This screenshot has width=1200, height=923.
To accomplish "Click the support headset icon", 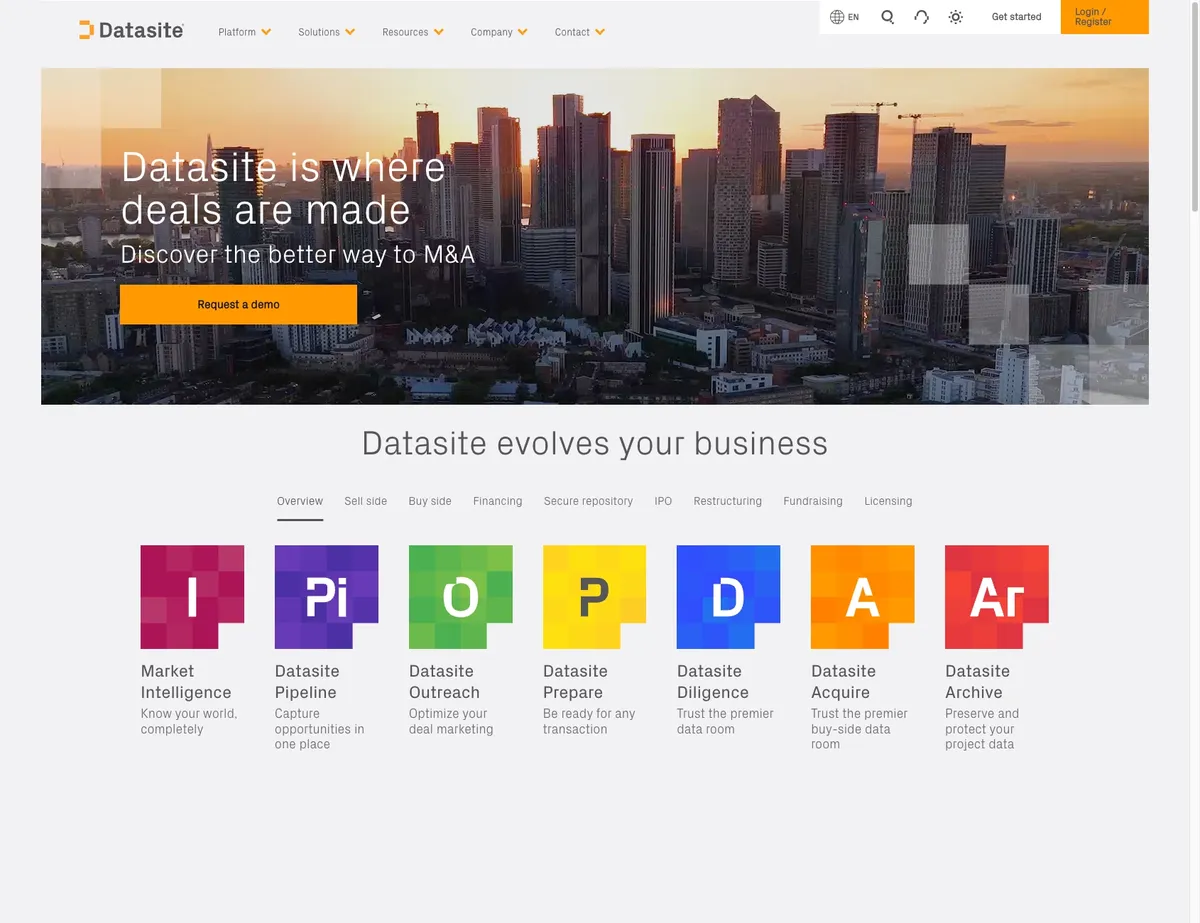I will coord(921,17).
